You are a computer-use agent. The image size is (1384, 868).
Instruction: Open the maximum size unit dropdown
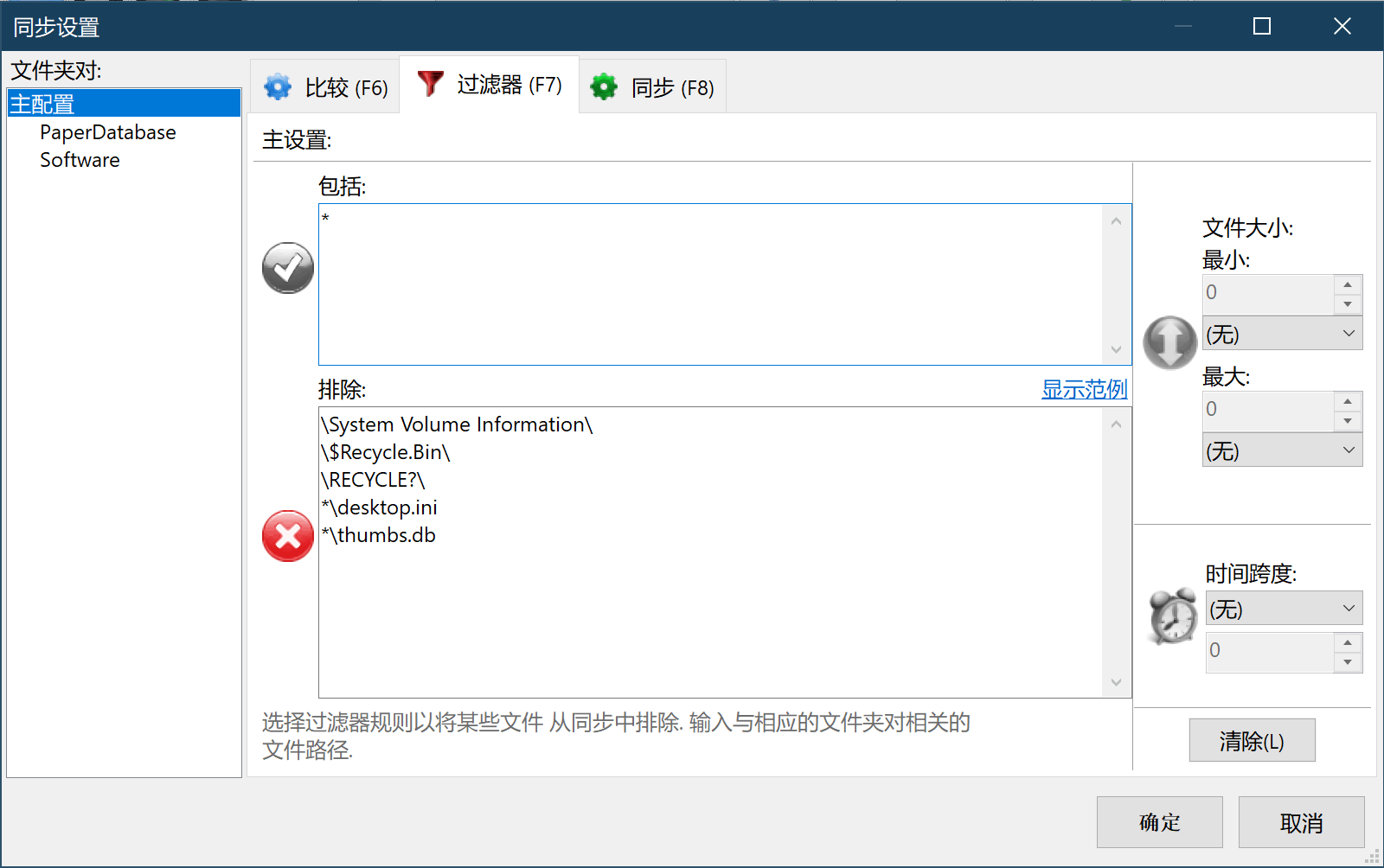click(x=1283, y=450)
